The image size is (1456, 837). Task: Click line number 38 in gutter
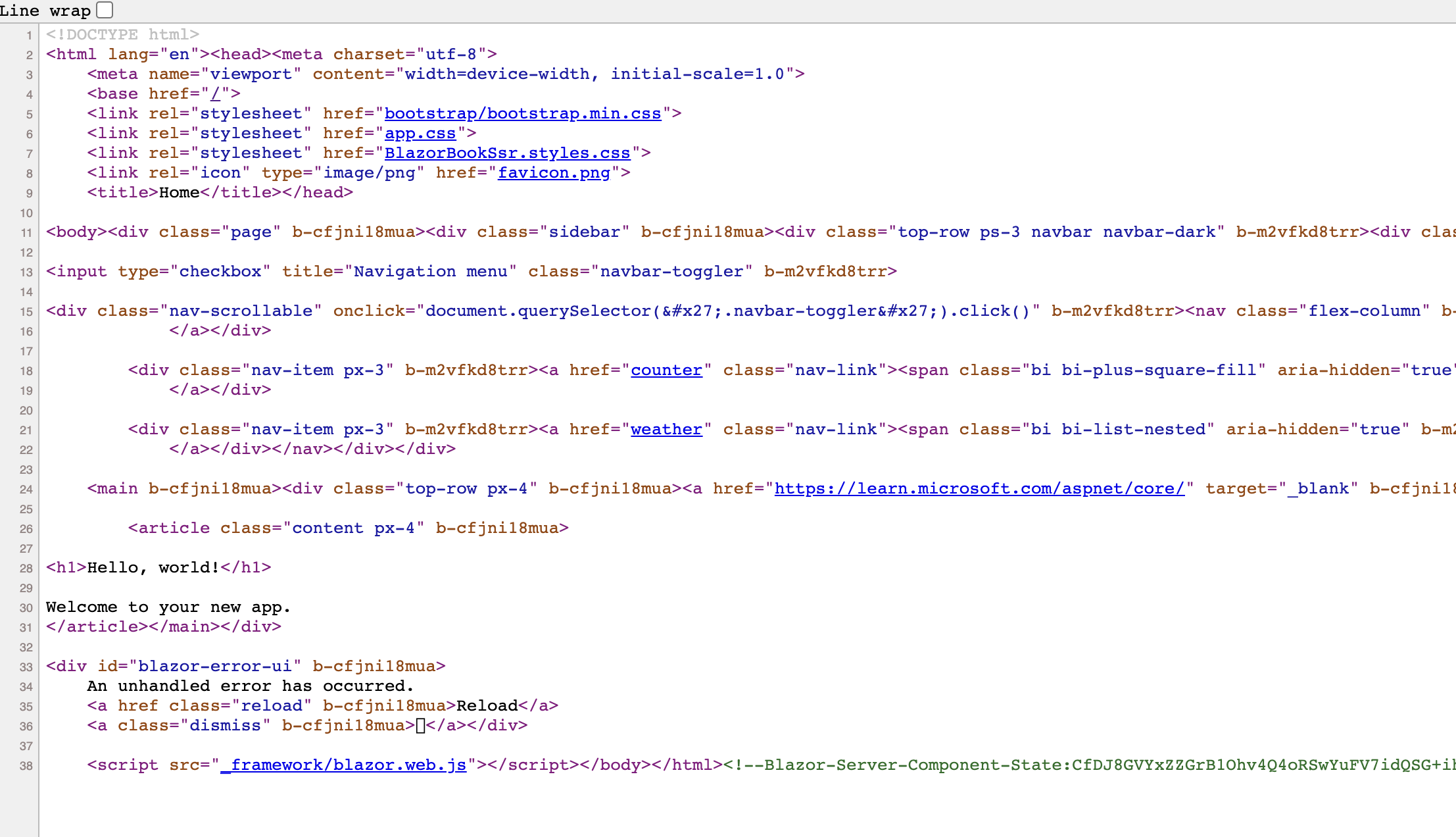click(x=26, y=766)
